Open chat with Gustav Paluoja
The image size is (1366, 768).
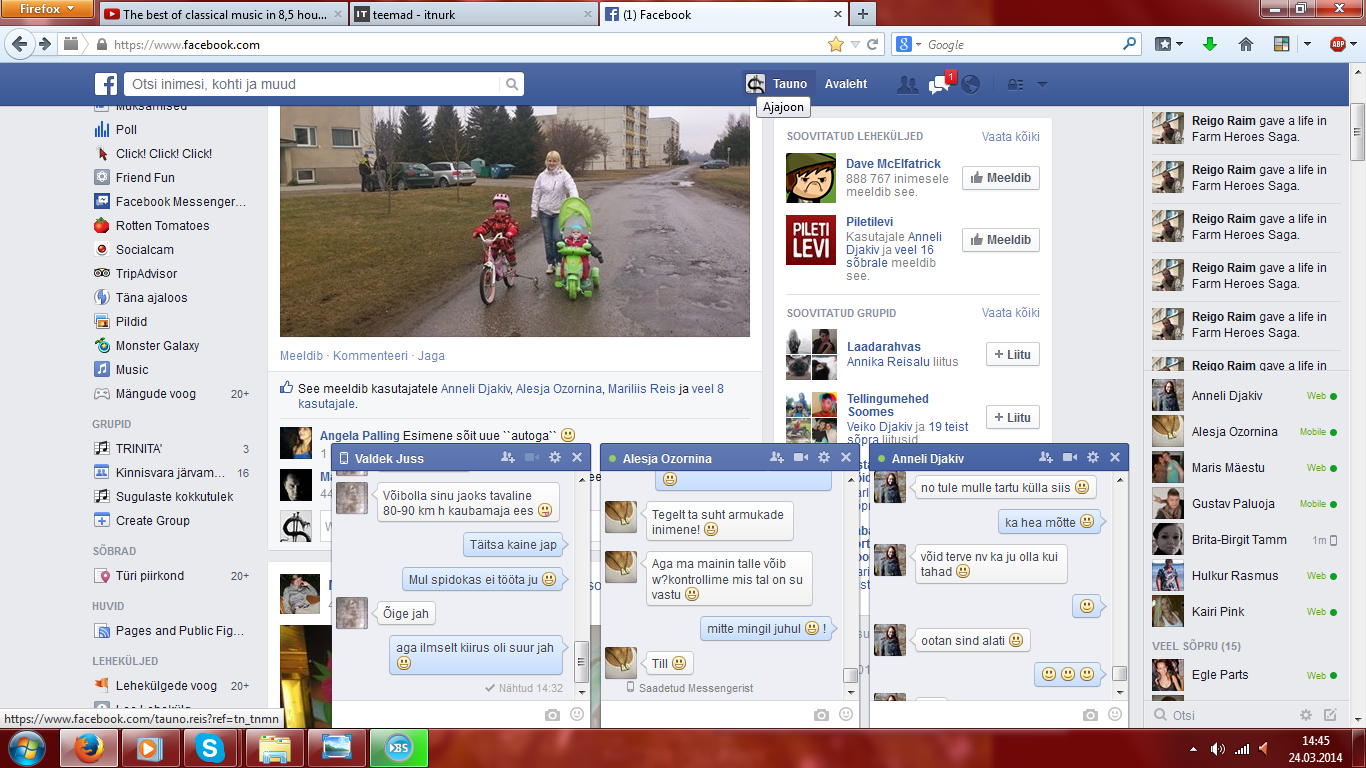coord(1245,504)
